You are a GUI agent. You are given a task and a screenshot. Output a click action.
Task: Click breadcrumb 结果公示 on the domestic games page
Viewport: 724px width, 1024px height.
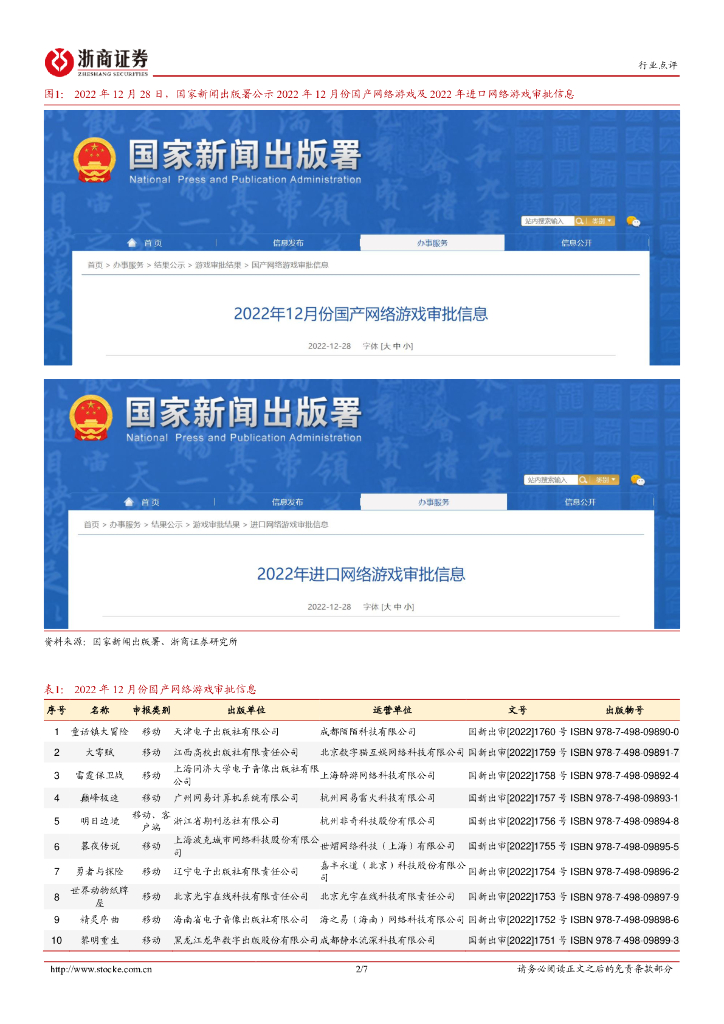click(x=169, y=265)
